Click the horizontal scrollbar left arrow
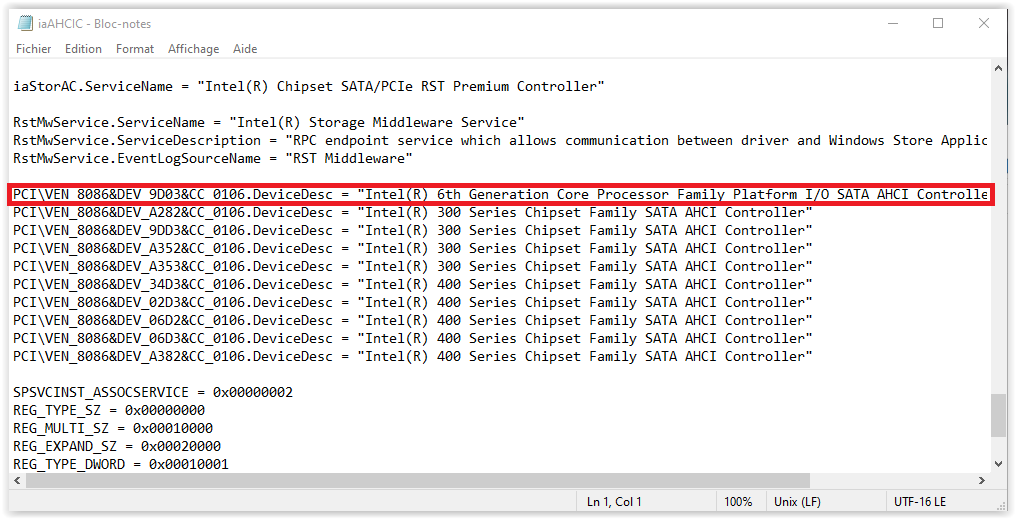 [x=17, y=480]
